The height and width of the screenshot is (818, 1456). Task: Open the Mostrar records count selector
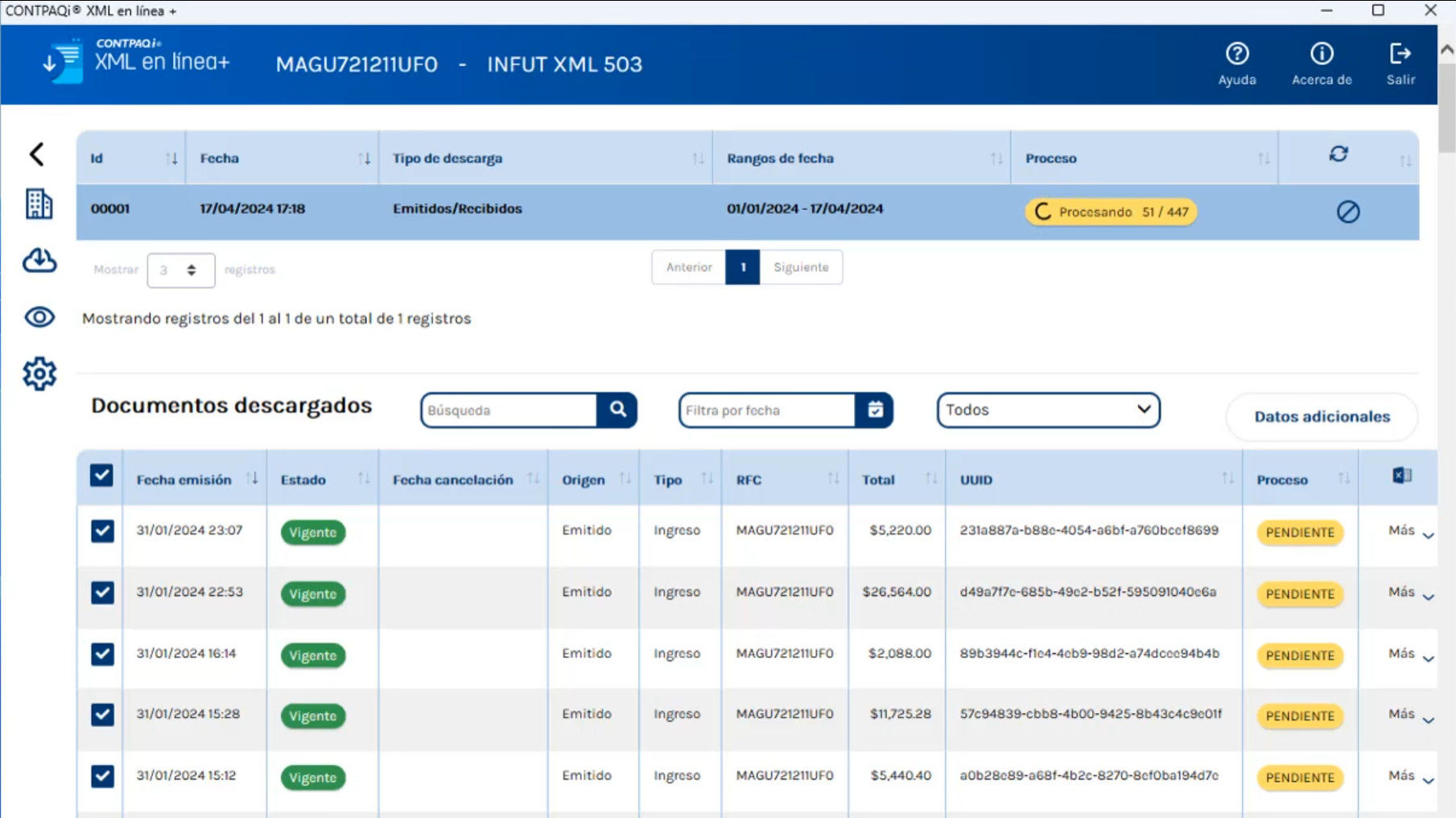[180, 270]
